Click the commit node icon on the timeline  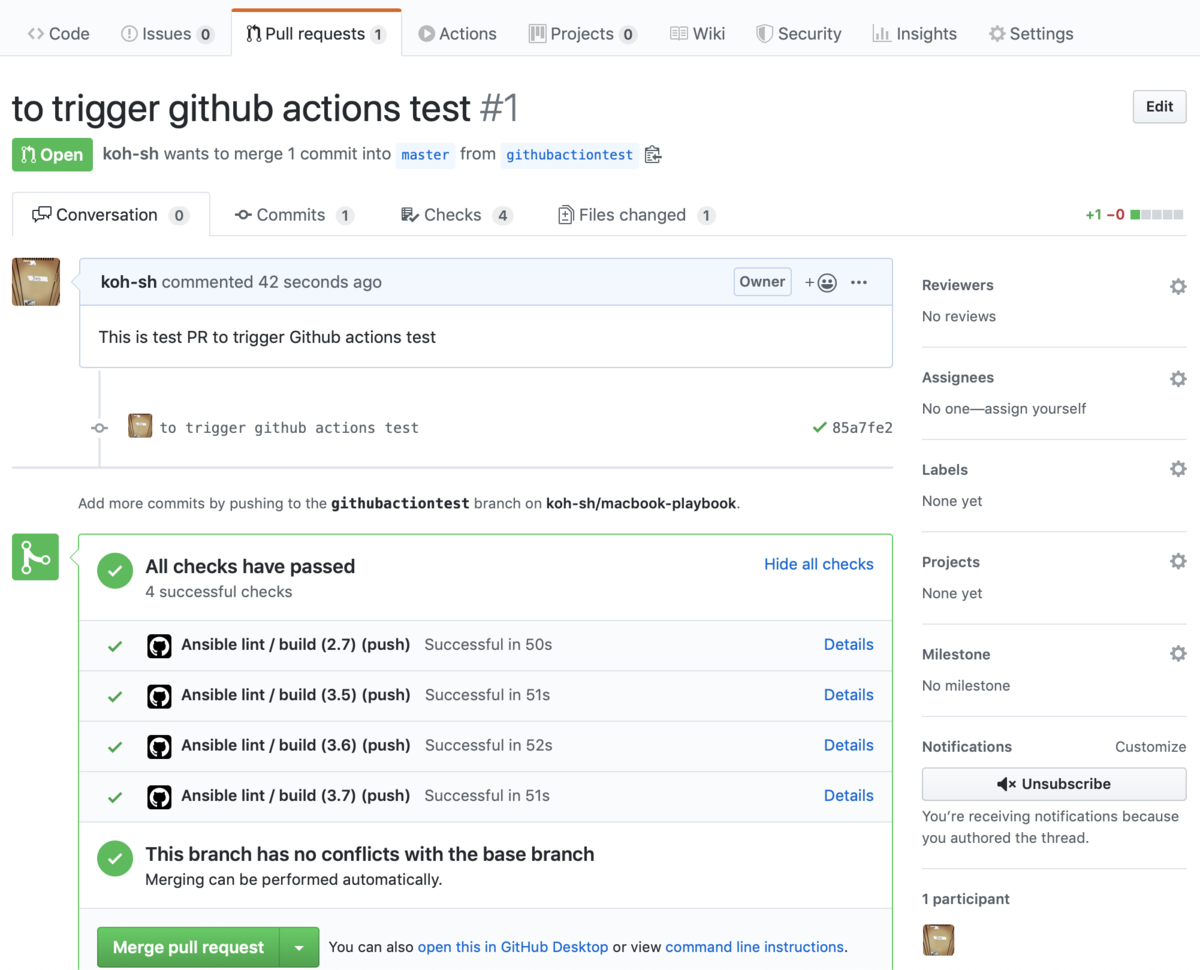[99, 428]
